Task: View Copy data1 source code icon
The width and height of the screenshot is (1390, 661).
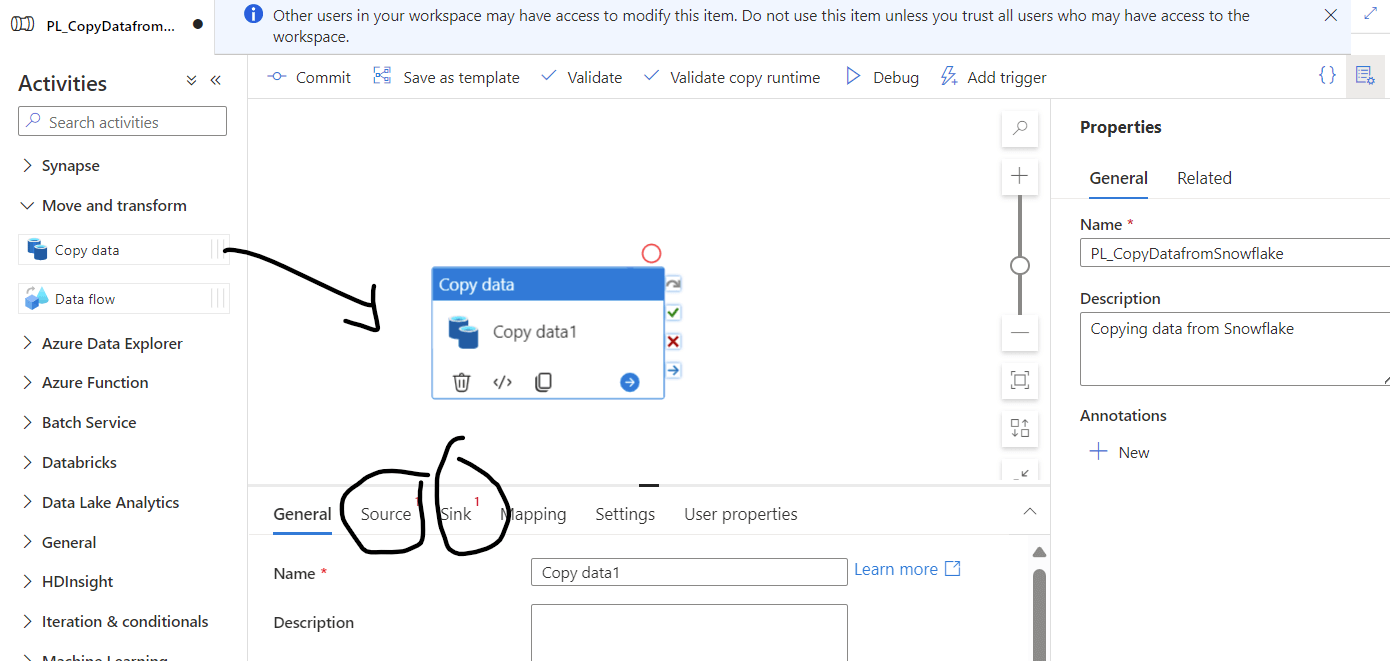Action: (502, 382)
